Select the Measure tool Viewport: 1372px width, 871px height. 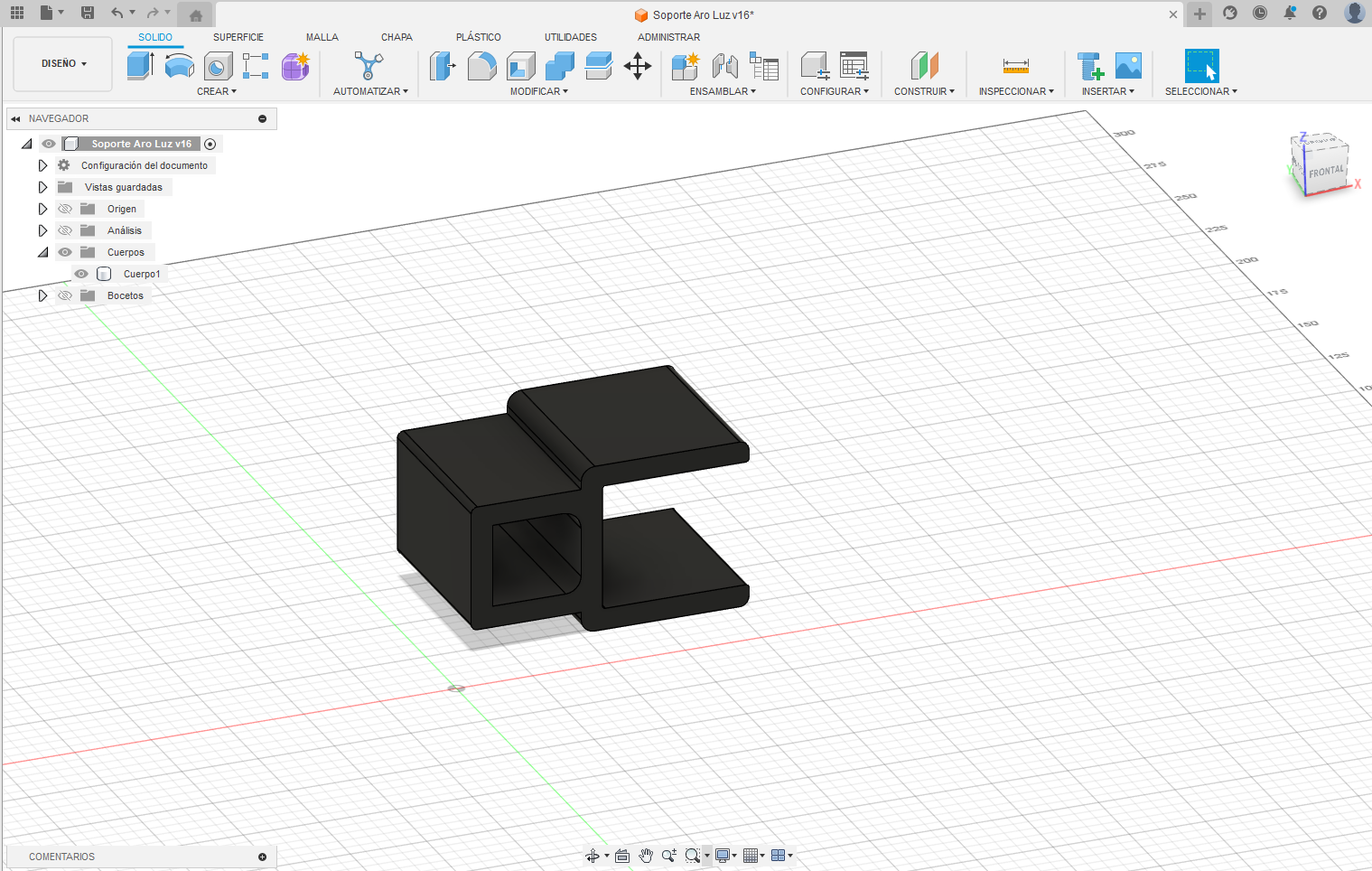click(1016, 65)
